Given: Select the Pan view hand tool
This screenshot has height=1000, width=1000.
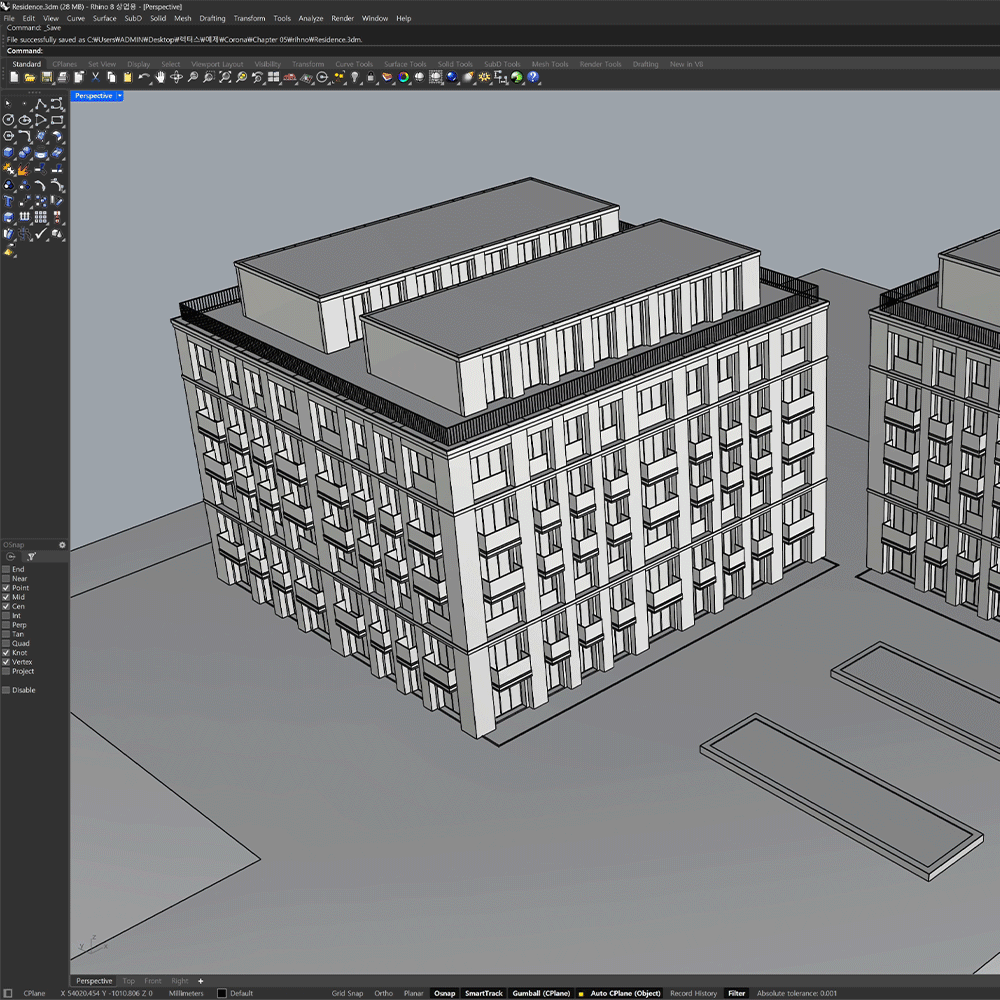Looking at the screenshot, I should tap(161, 77).
